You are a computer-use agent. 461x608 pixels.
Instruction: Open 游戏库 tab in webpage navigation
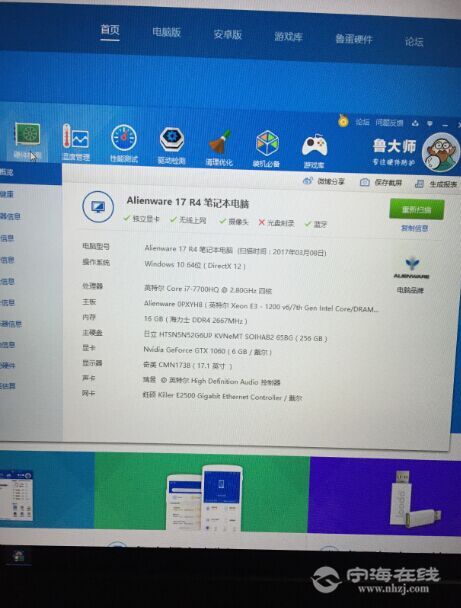(288, 37)
